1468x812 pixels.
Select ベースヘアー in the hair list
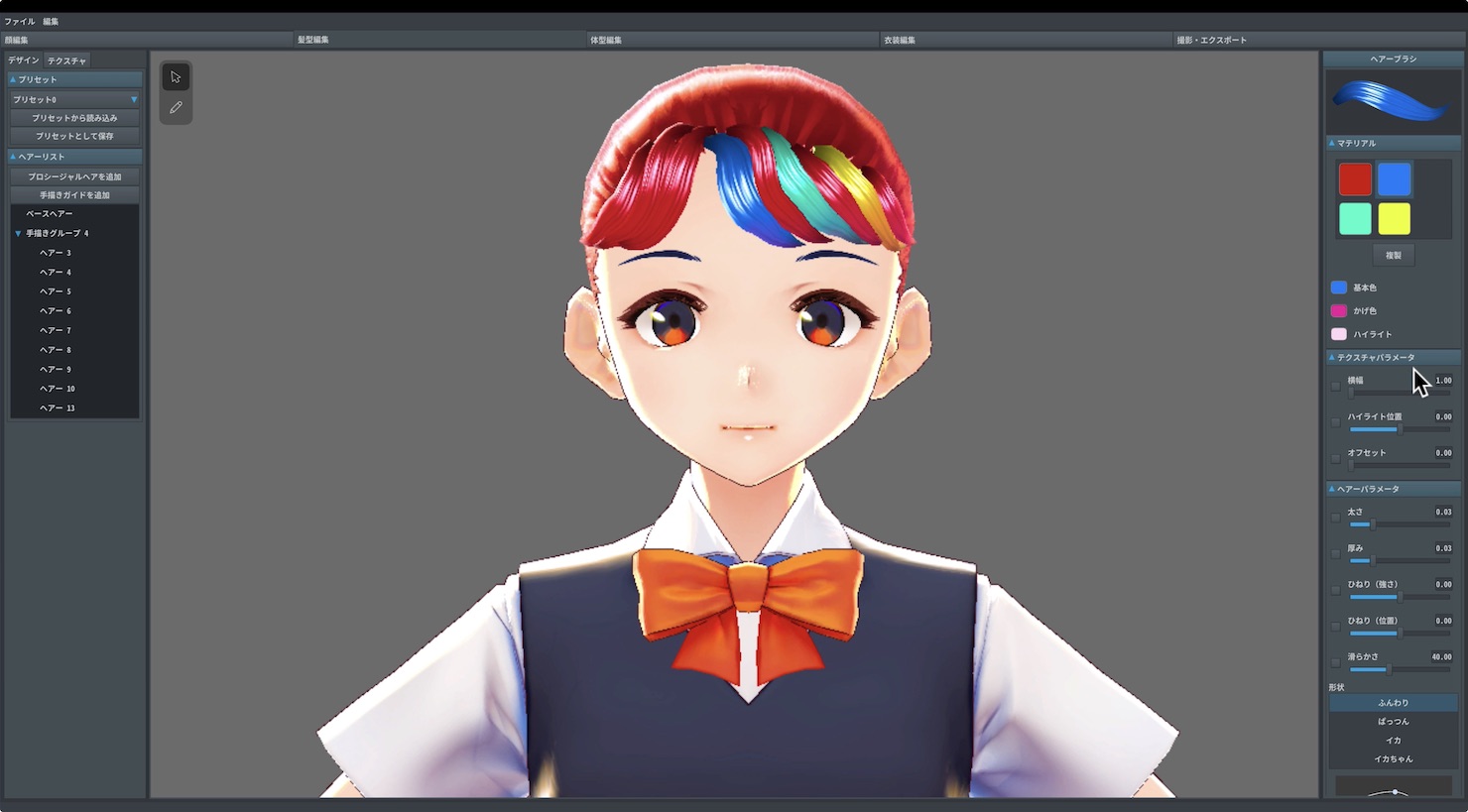75,214
